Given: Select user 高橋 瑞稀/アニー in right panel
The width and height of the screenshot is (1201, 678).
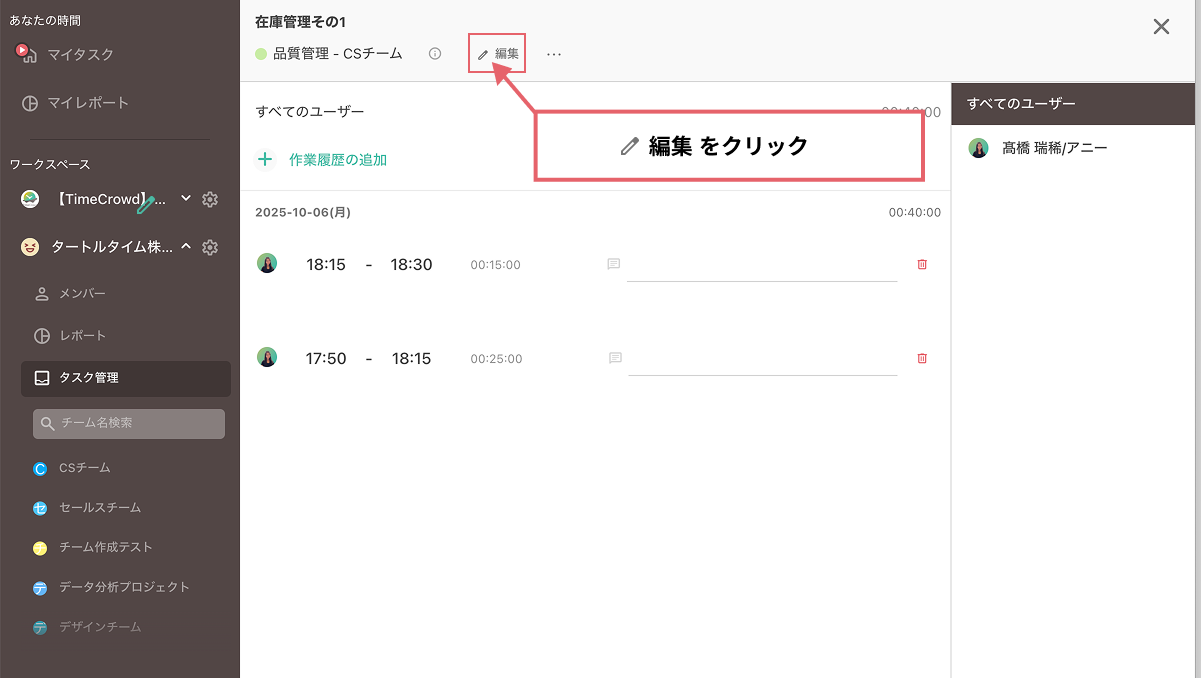Looking at the screenshot, I should [1054, 148].
